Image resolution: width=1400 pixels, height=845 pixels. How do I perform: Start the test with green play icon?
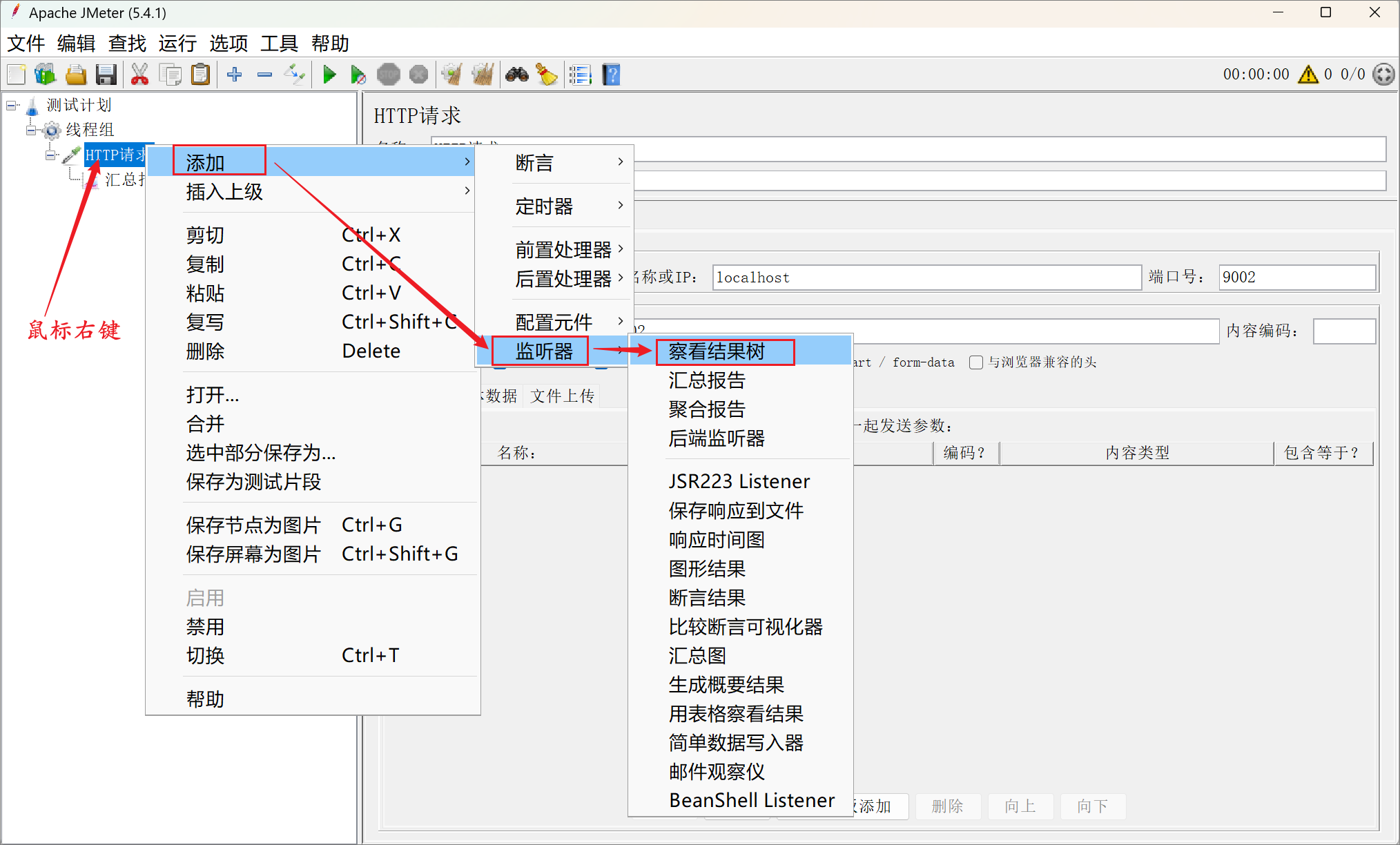click(x=329, y=74)
